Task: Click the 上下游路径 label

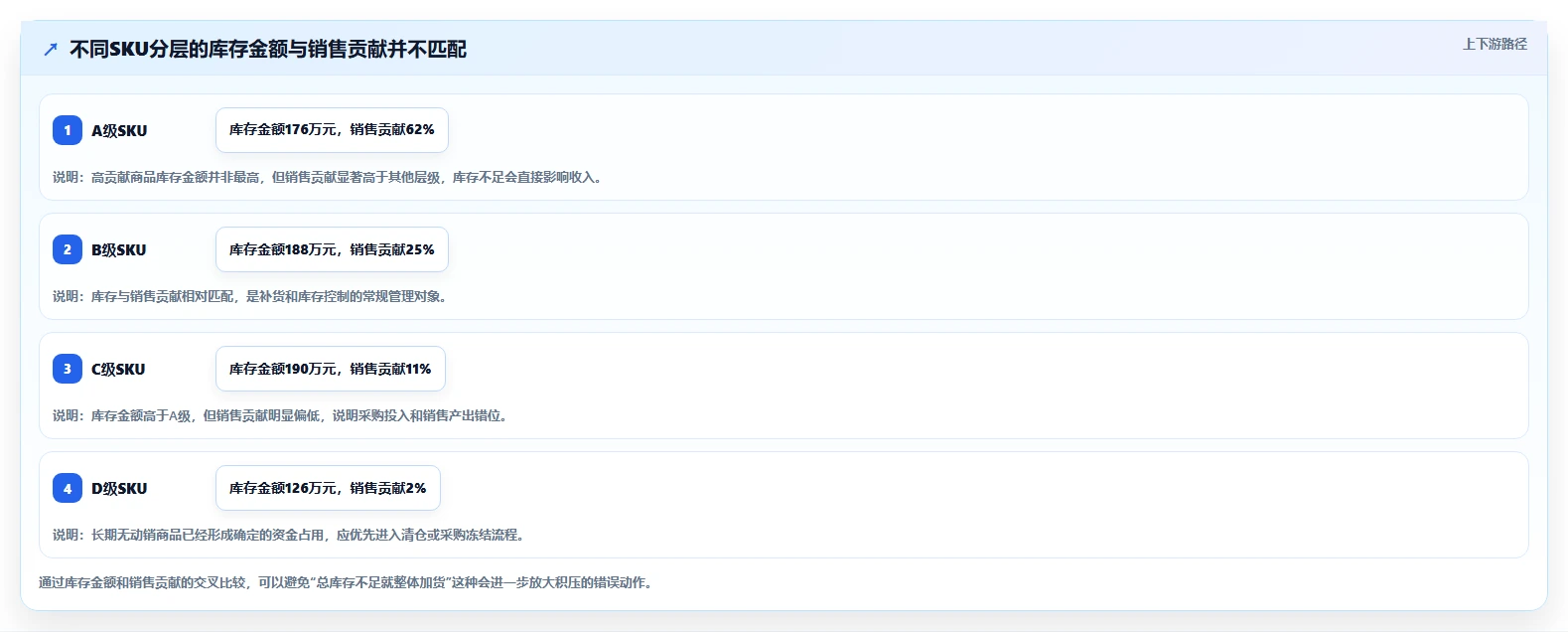Action: (1495, 44)
